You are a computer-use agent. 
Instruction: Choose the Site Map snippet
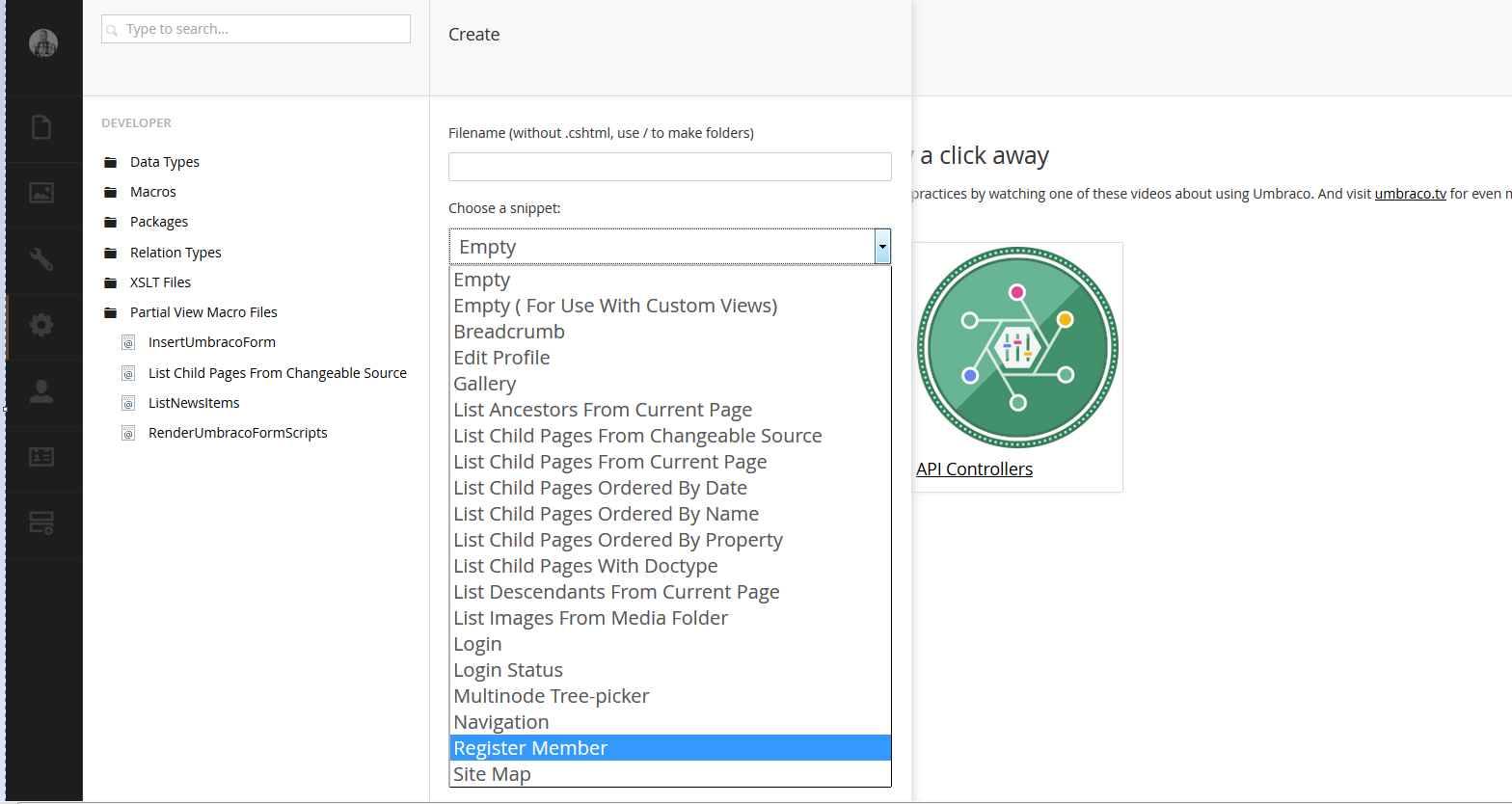click(x=670, y=774)
